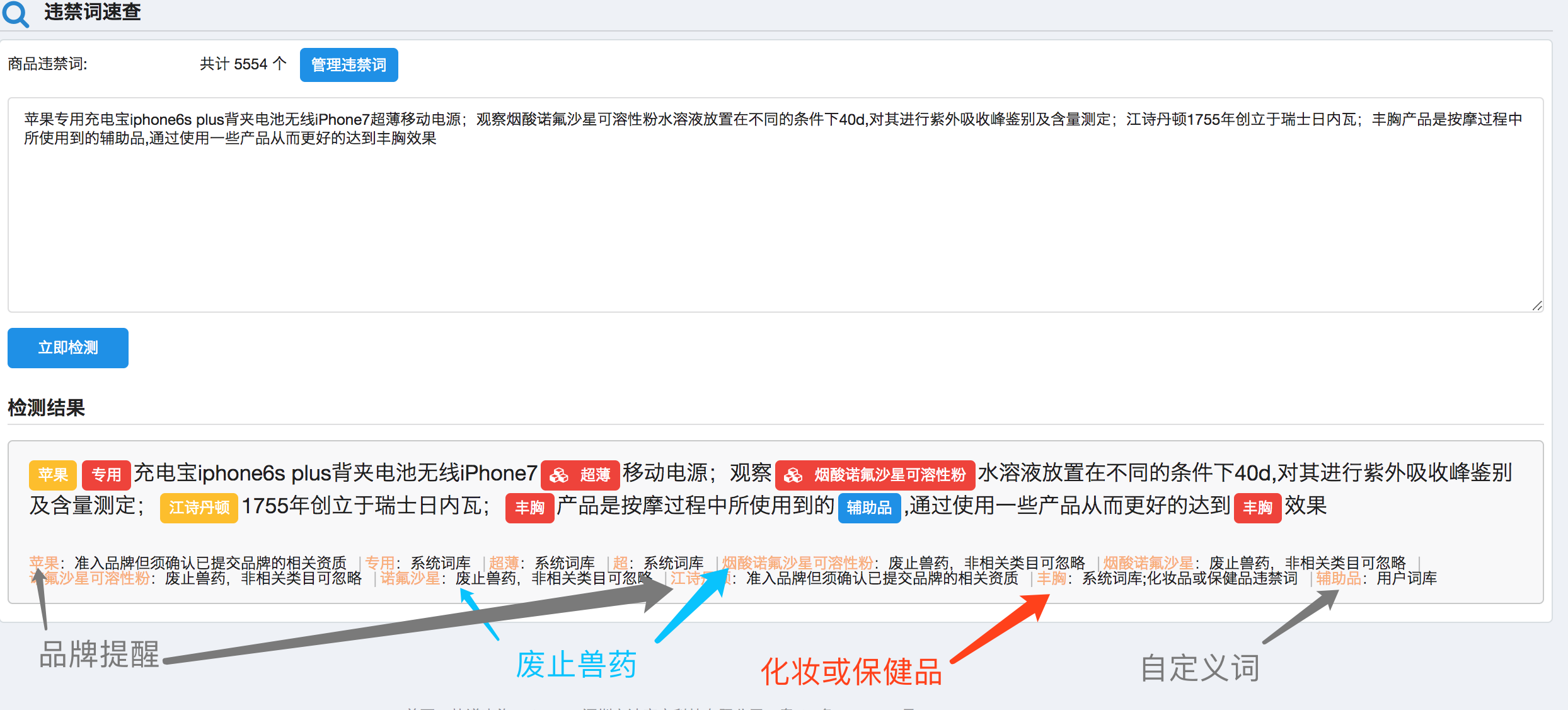Click the icon inside the 烟酸诺氟沙星可溶性粉 tag
1568x710 pixels.
pyautogui.click(x=793, y=475)
